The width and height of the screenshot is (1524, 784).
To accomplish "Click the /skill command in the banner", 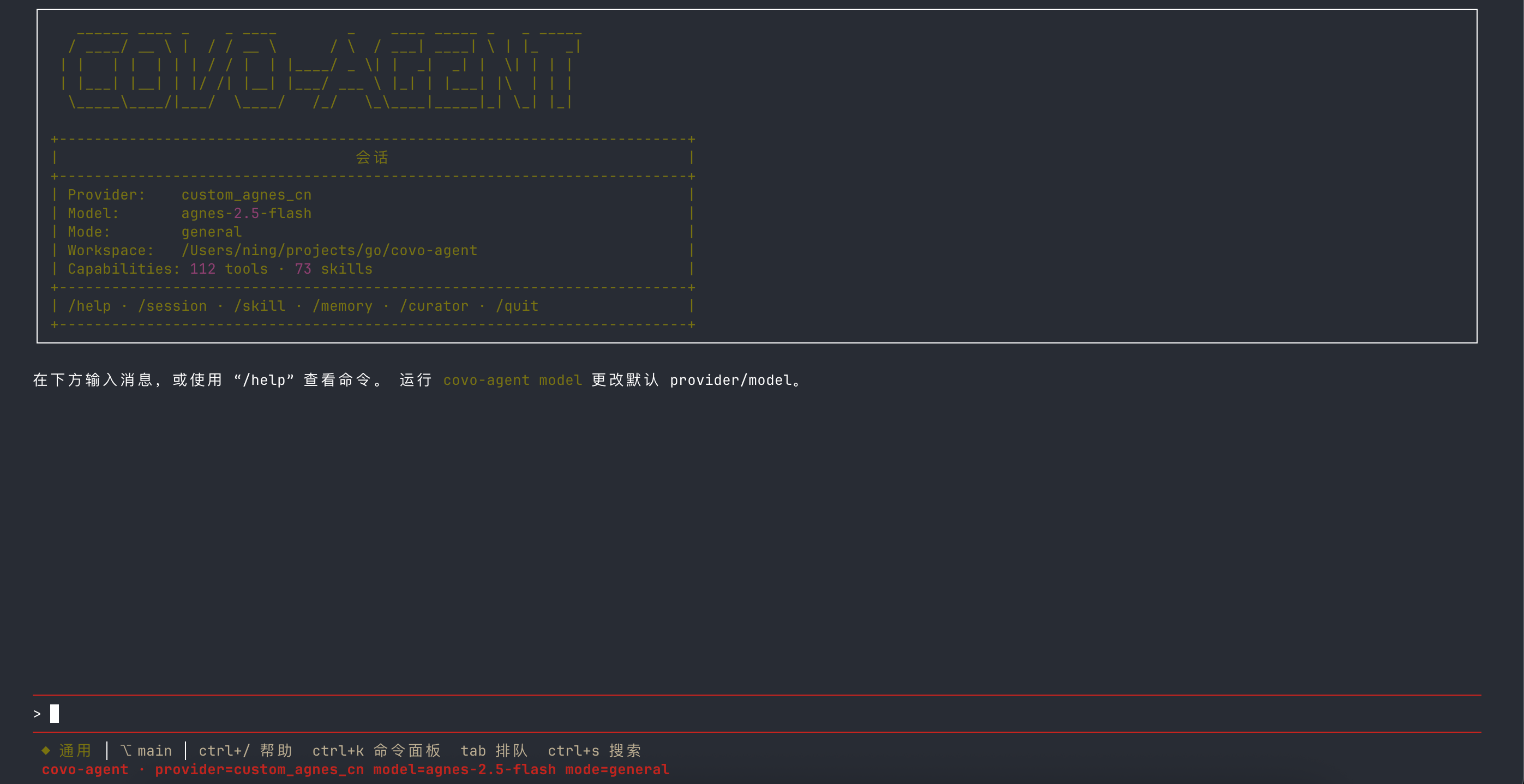I will click(260, 306).
